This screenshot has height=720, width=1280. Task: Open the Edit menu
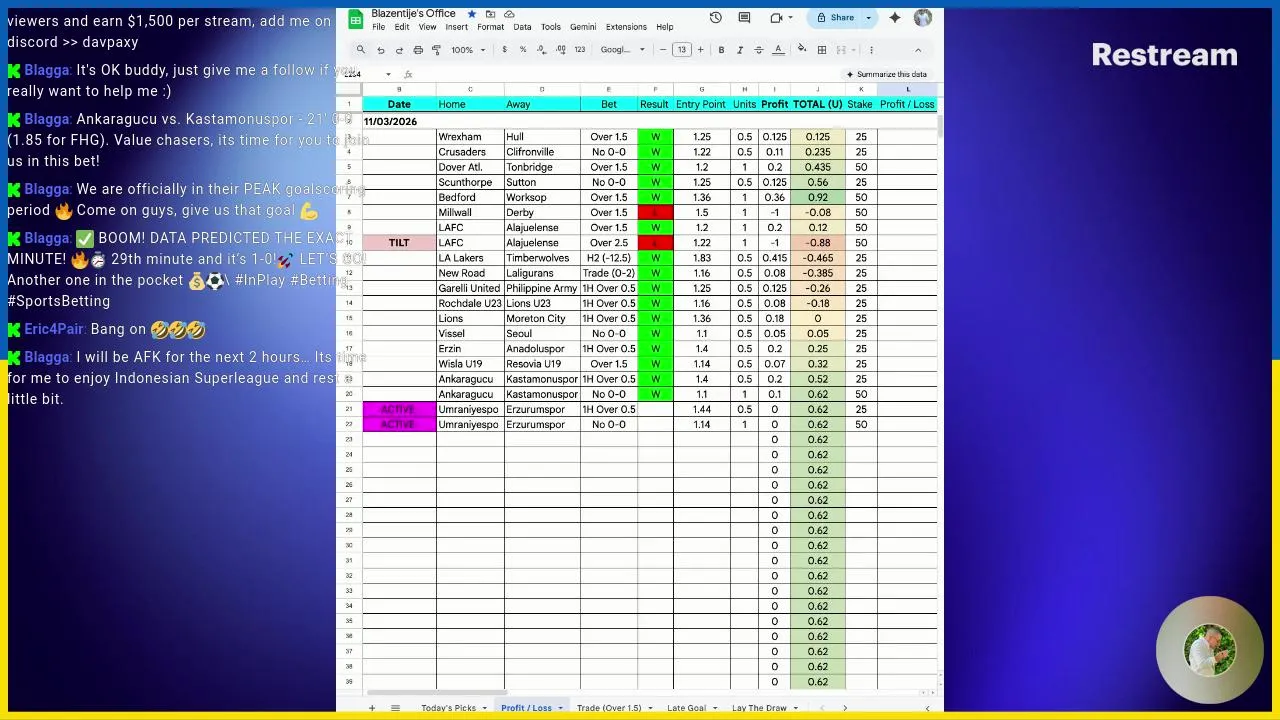[401, 27]
